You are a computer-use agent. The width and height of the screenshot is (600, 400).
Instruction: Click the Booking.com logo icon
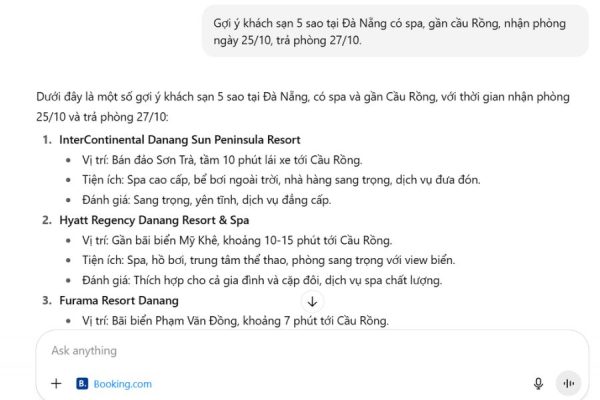(82, 383)
